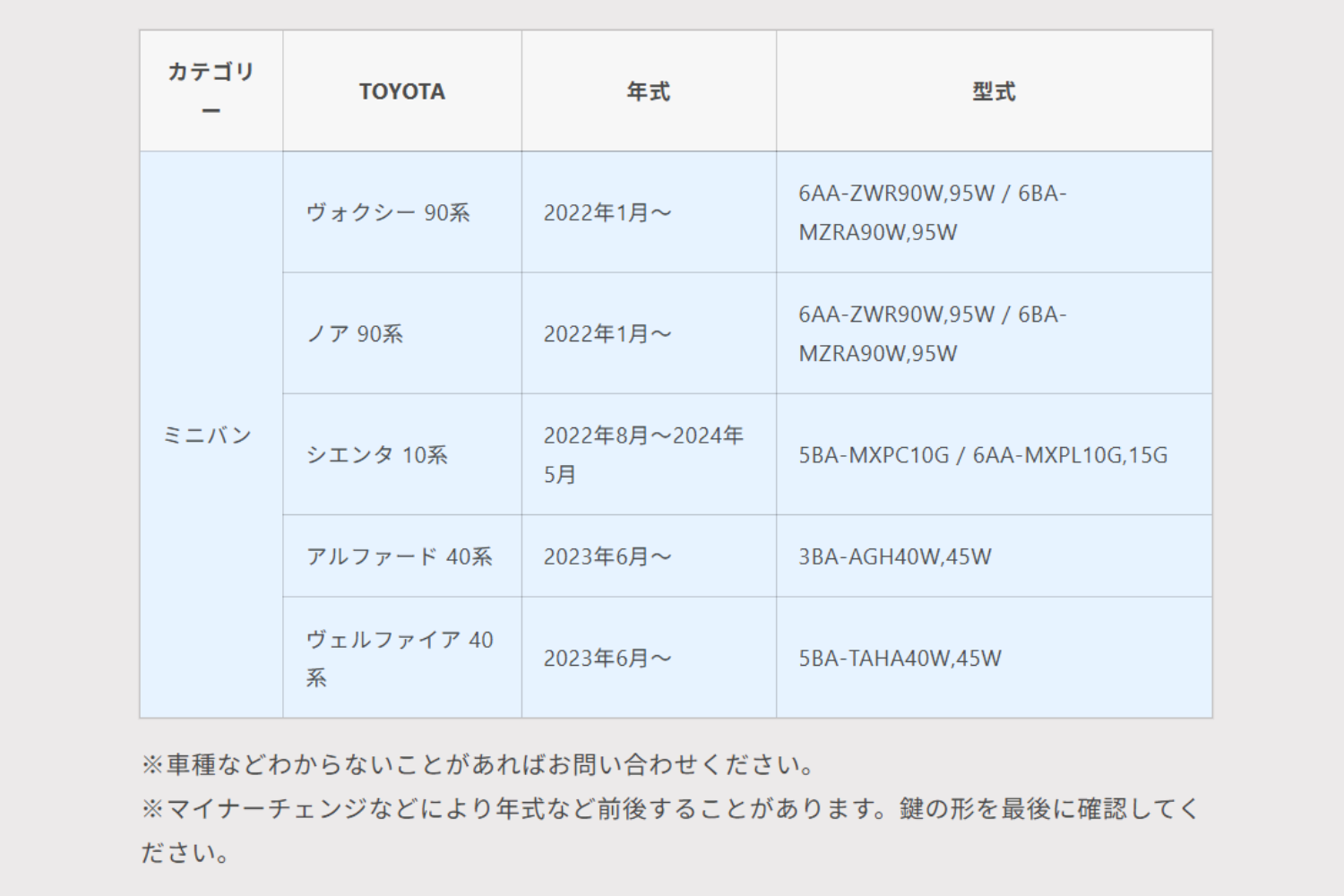Screen dimensions: 1344x896
Task: Click the ノア year 2022年1月〜 cell
Action: pos(649,333)
